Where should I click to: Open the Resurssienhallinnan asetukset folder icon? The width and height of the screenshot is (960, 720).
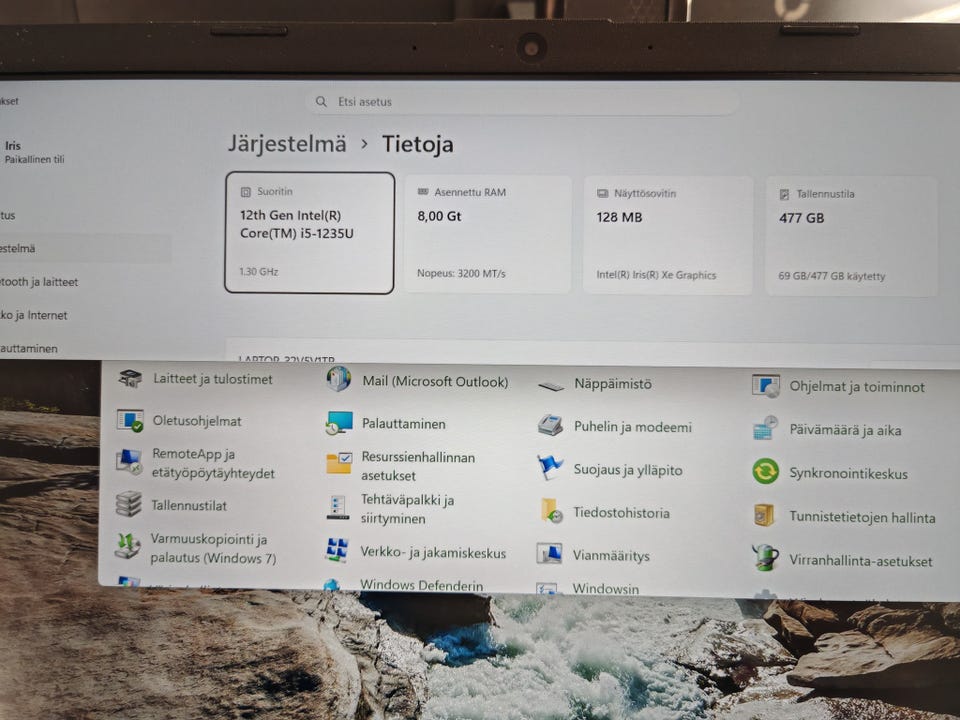[339, 463]
